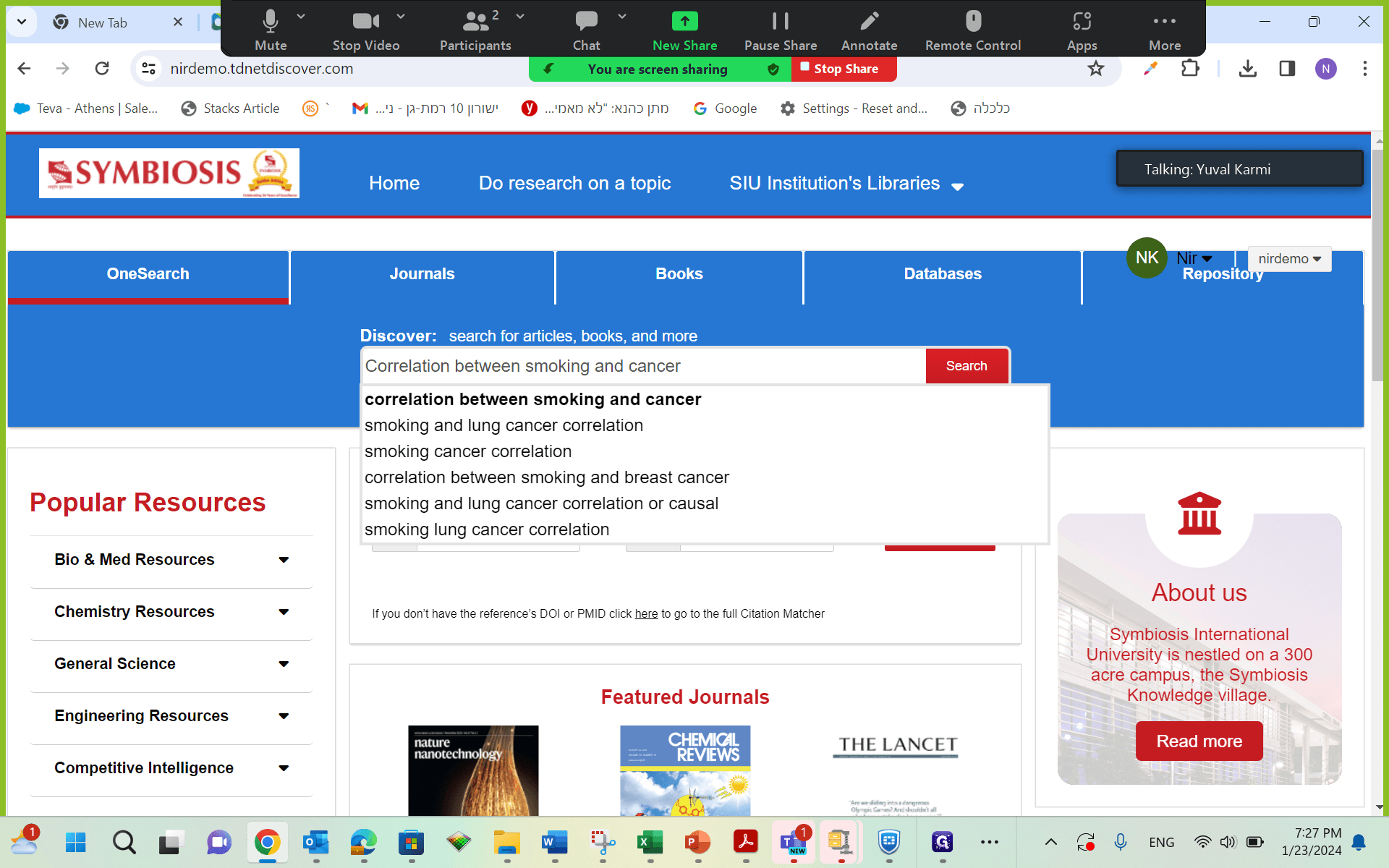Bookmark this page with the star icon
Viewport: 1389px width, 868px height.
pyautogui.click(x=1096, y=69)
